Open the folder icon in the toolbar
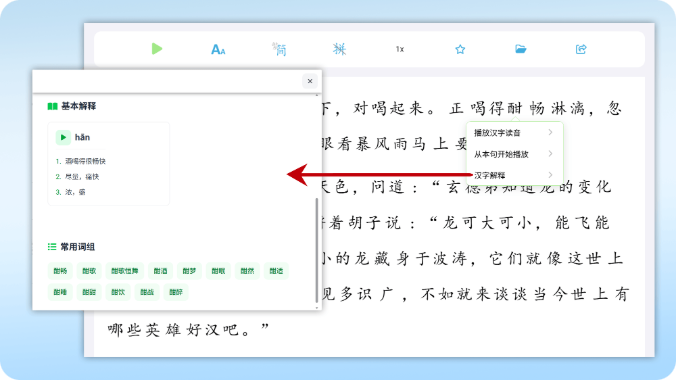Image resolution: width=676 pixels, height=380 pixels. pos(520,49)
